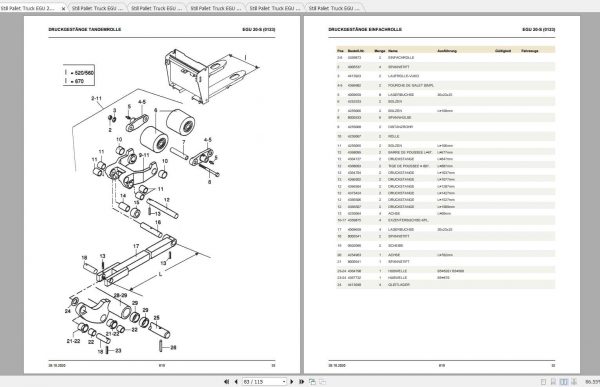Select the SPANNHÜLSE row name

tap(399, 118)
